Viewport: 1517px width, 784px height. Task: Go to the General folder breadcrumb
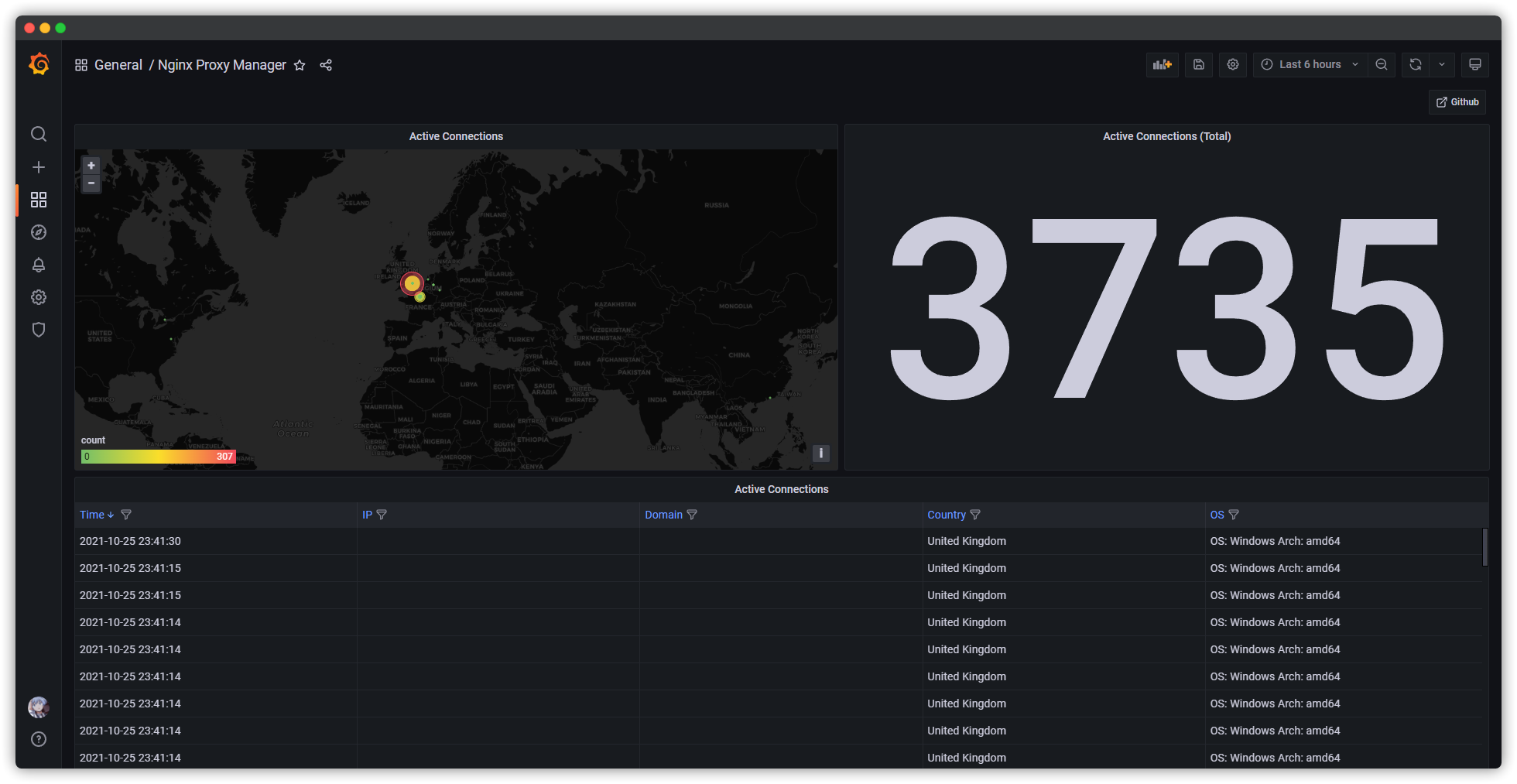[118, 65]
